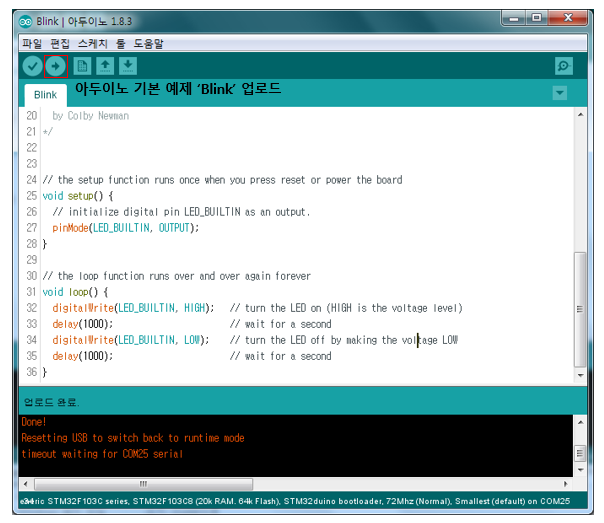Viewport: 604px width, 523px height.
Task: Open the tab options dropdown arrow
Action: (559, 93)
